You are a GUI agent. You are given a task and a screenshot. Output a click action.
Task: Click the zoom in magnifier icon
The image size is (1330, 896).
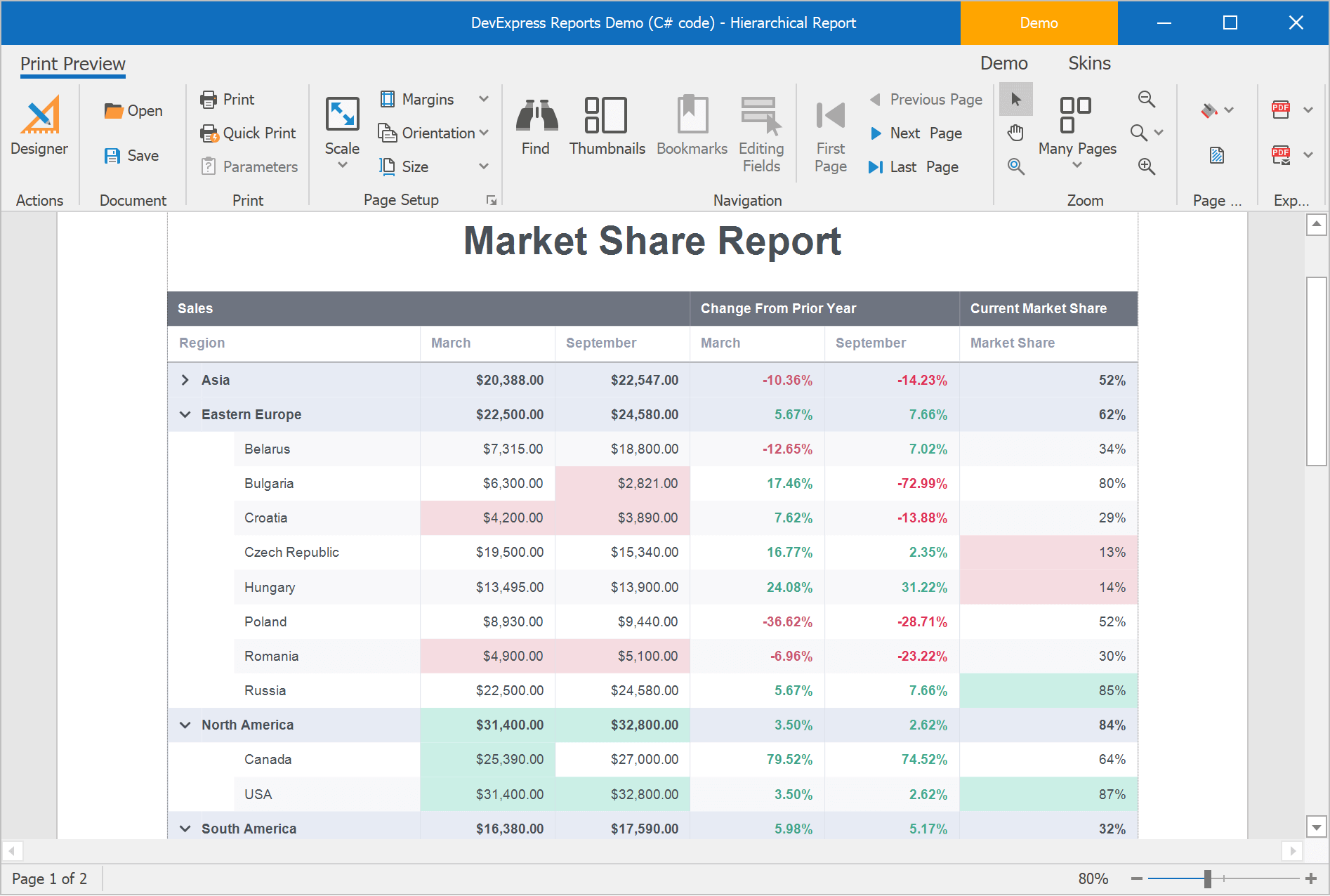[1146, 166]
